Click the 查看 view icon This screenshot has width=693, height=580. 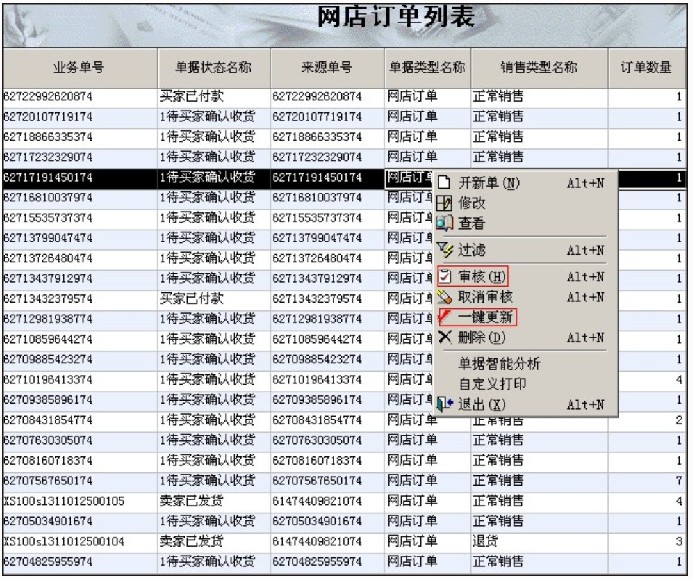pyautogui.click(x=444, y=223)
